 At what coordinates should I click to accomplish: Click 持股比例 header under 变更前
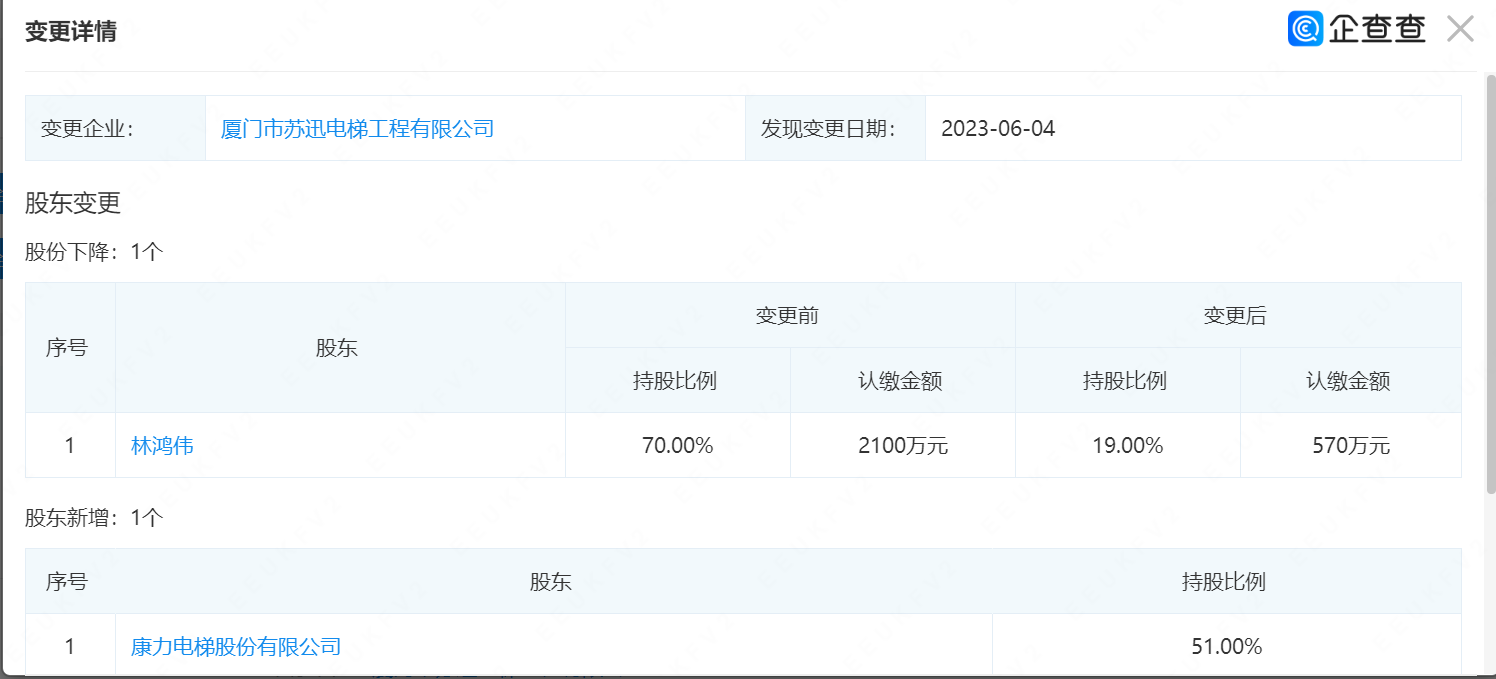(678, 381)
